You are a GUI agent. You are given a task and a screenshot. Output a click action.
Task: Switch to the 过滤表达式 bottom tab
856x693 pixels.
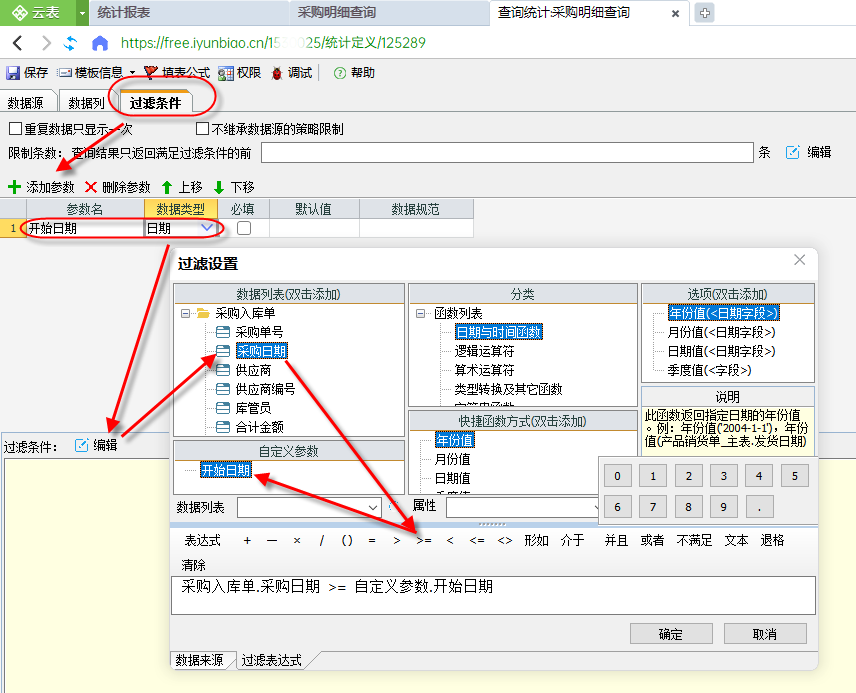pos(271,660)
